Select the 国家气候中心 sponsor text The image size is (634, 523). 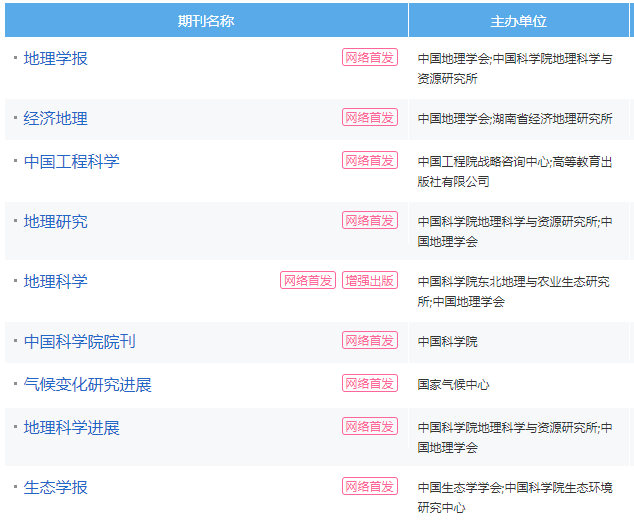453,384
